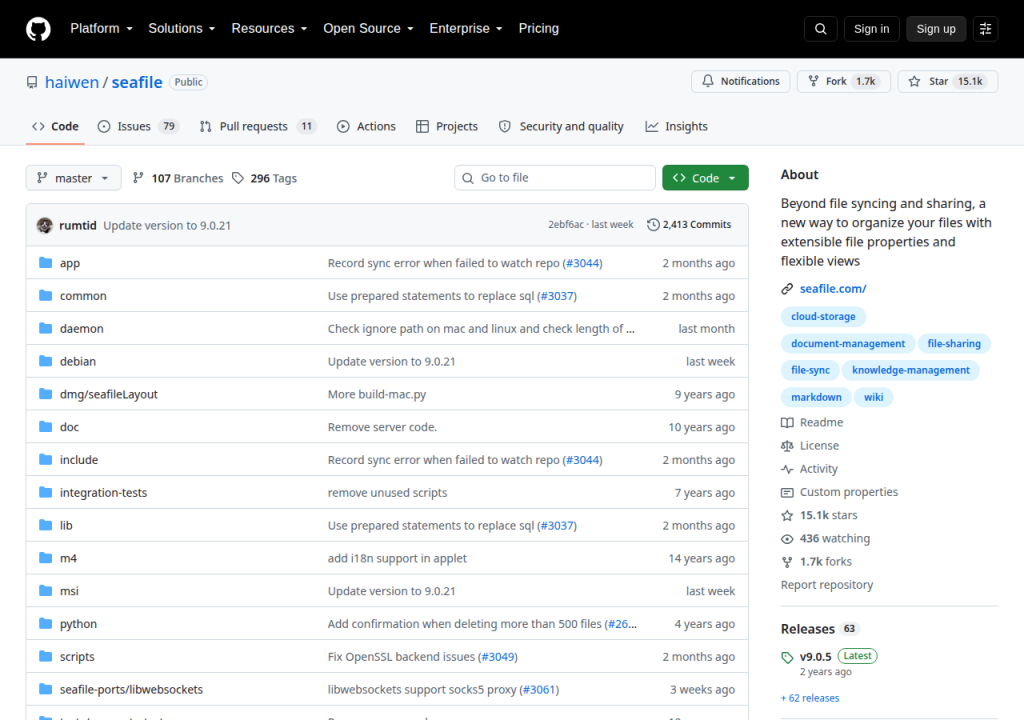Click the debian folder icon
1024x720 pixels.
45,361
